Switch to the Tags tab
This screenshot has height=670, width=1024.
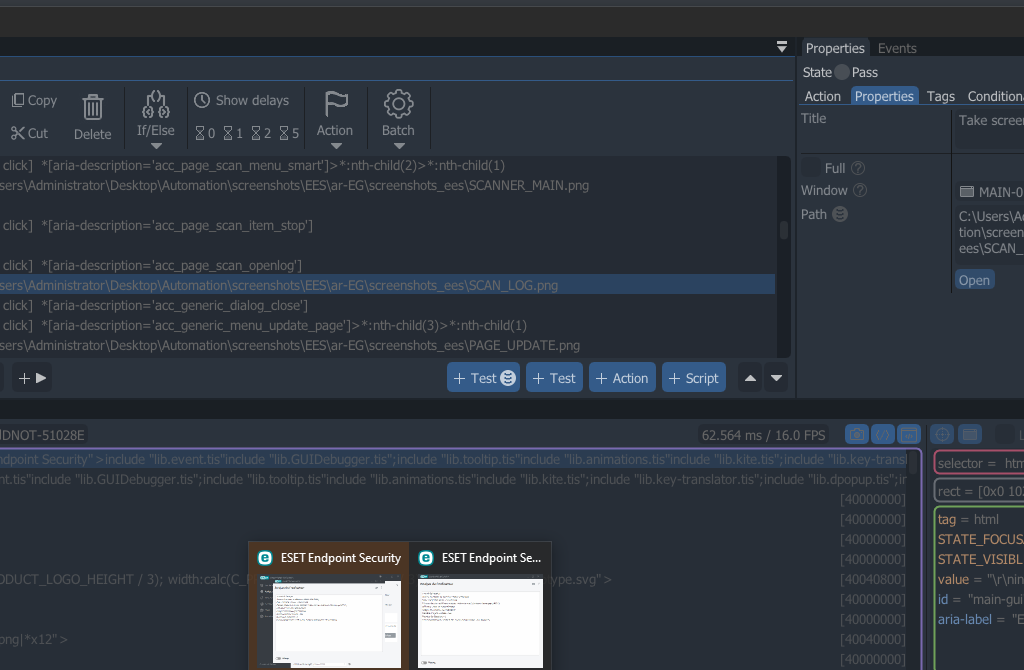coord(940,96)
